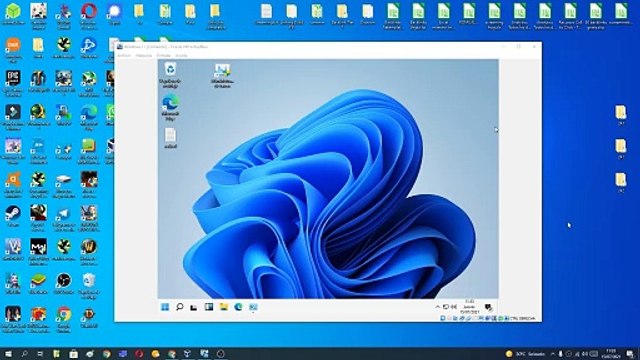
Task: Select the Recycle Bin on the host desktop
Action: (x=89, y=286)
